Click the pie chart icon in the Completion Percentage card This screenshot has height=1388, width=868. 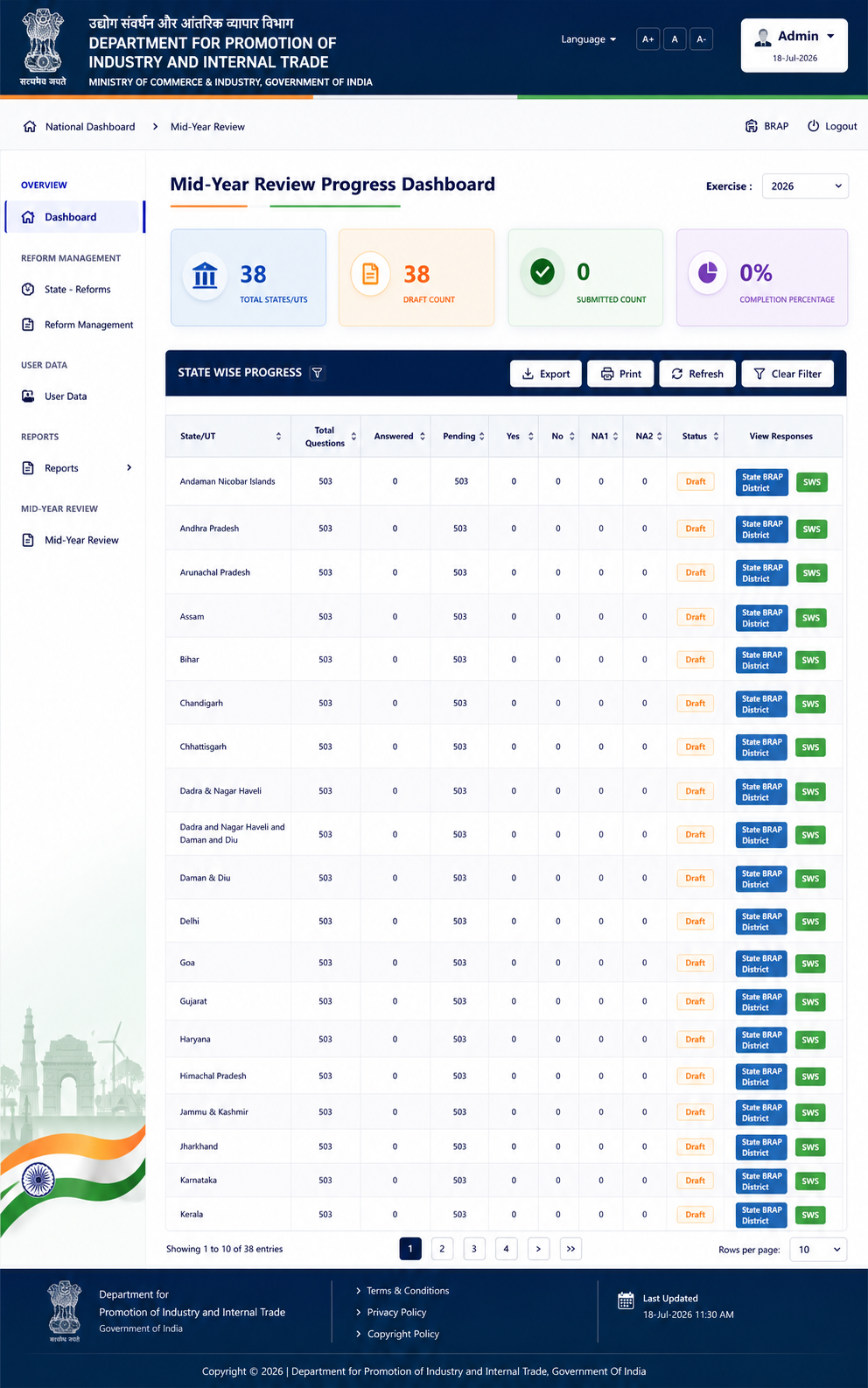[x=708, y=273]
